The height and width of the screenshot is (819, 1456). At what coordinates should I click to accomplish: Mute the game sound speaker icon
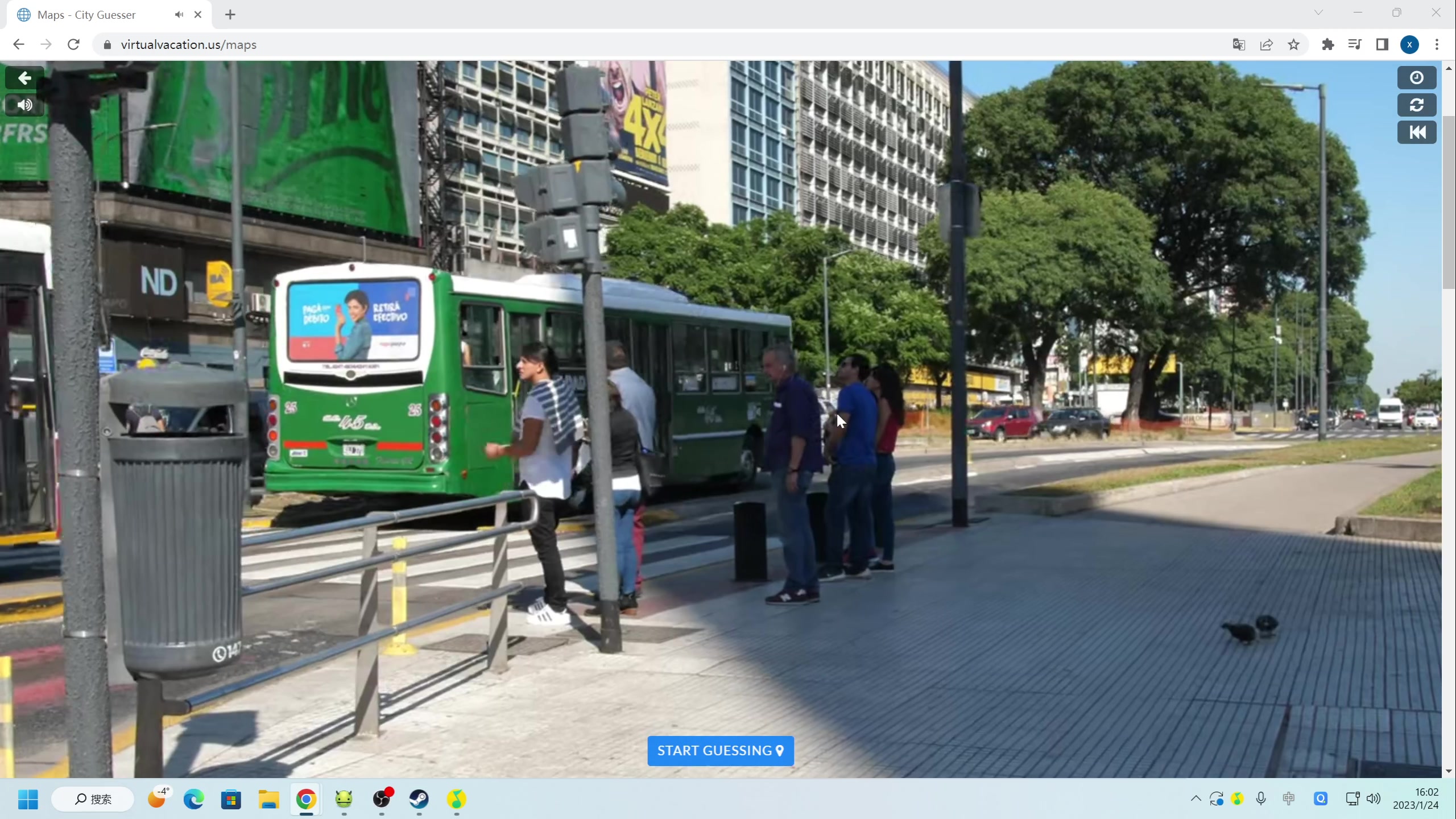coord(24,105)
